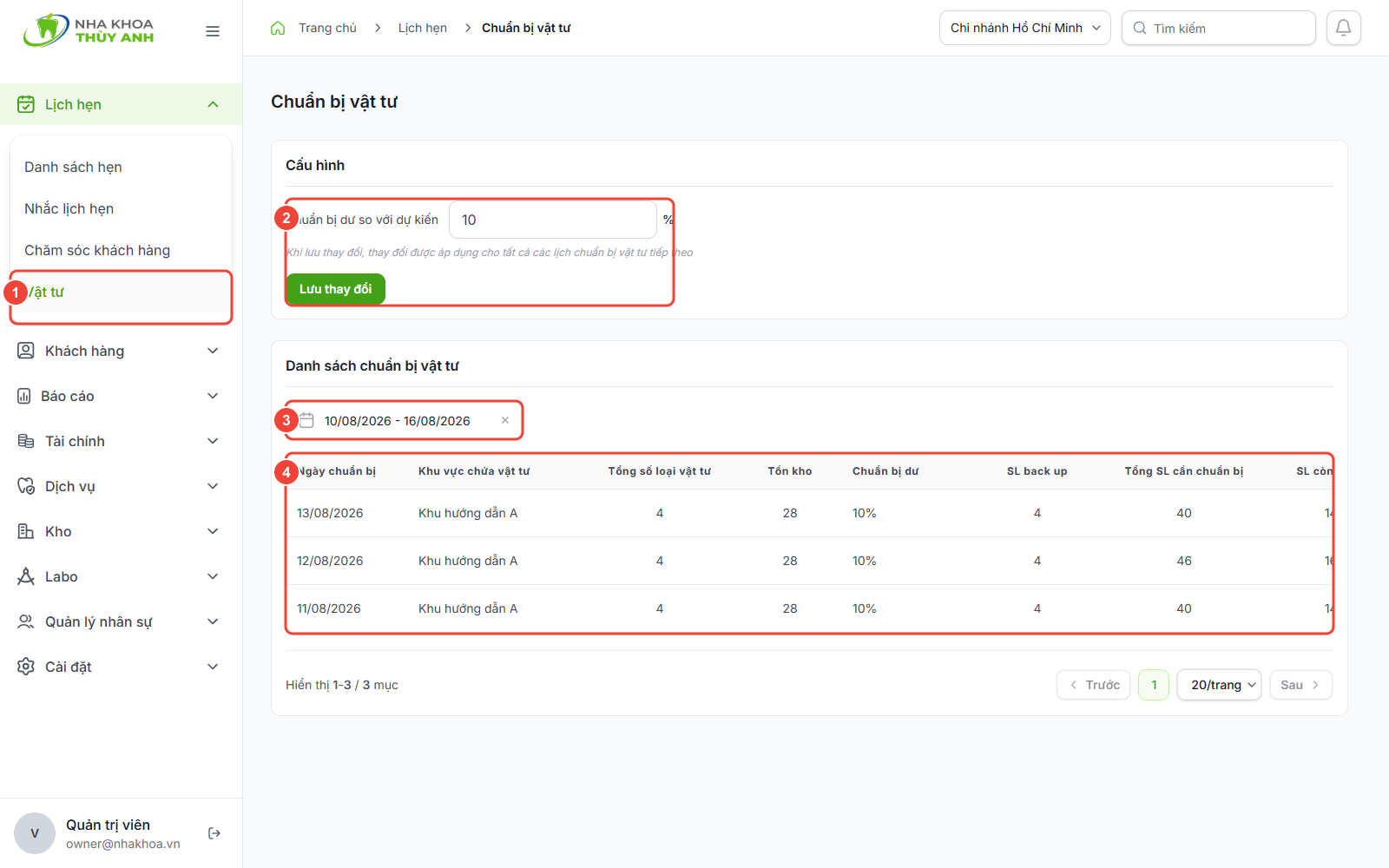Click the Nha Khoa Thùy Anh logo
The image size is (1389, 868).
tap(89, 30)
